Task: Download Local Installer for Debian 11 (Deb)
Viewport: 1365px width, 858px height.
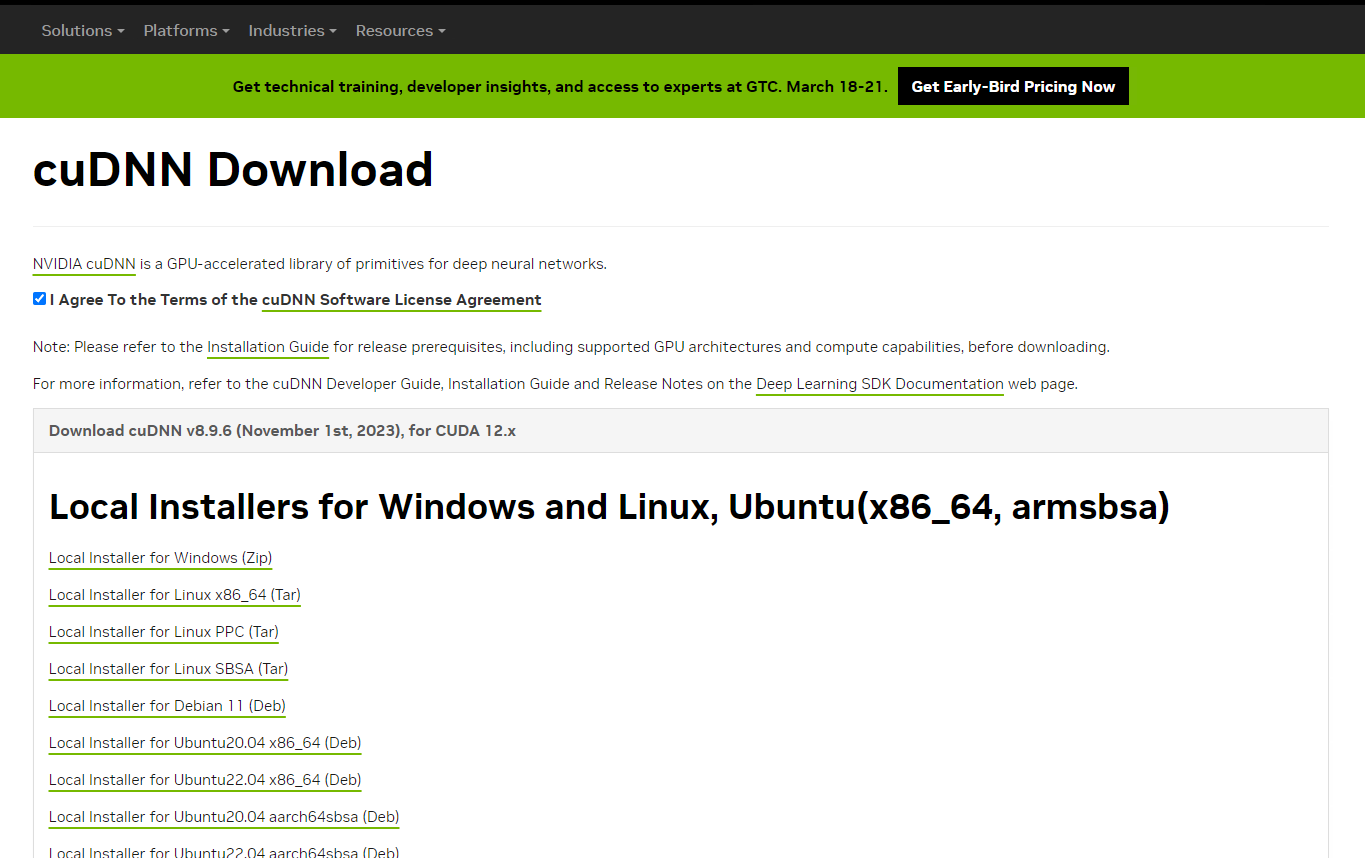Action: 167,706
